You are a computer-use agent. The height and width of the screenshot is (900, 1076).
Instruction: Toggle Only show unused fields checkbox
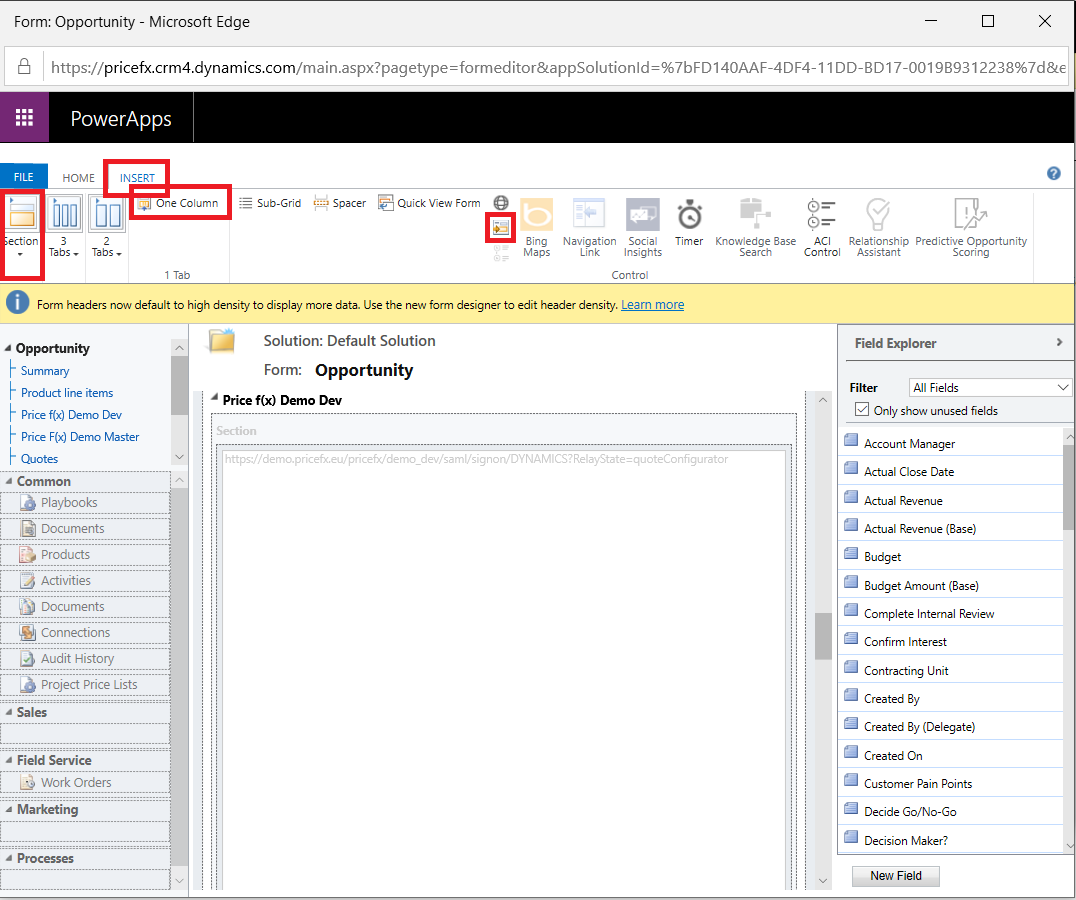click(x=862, y=410)
